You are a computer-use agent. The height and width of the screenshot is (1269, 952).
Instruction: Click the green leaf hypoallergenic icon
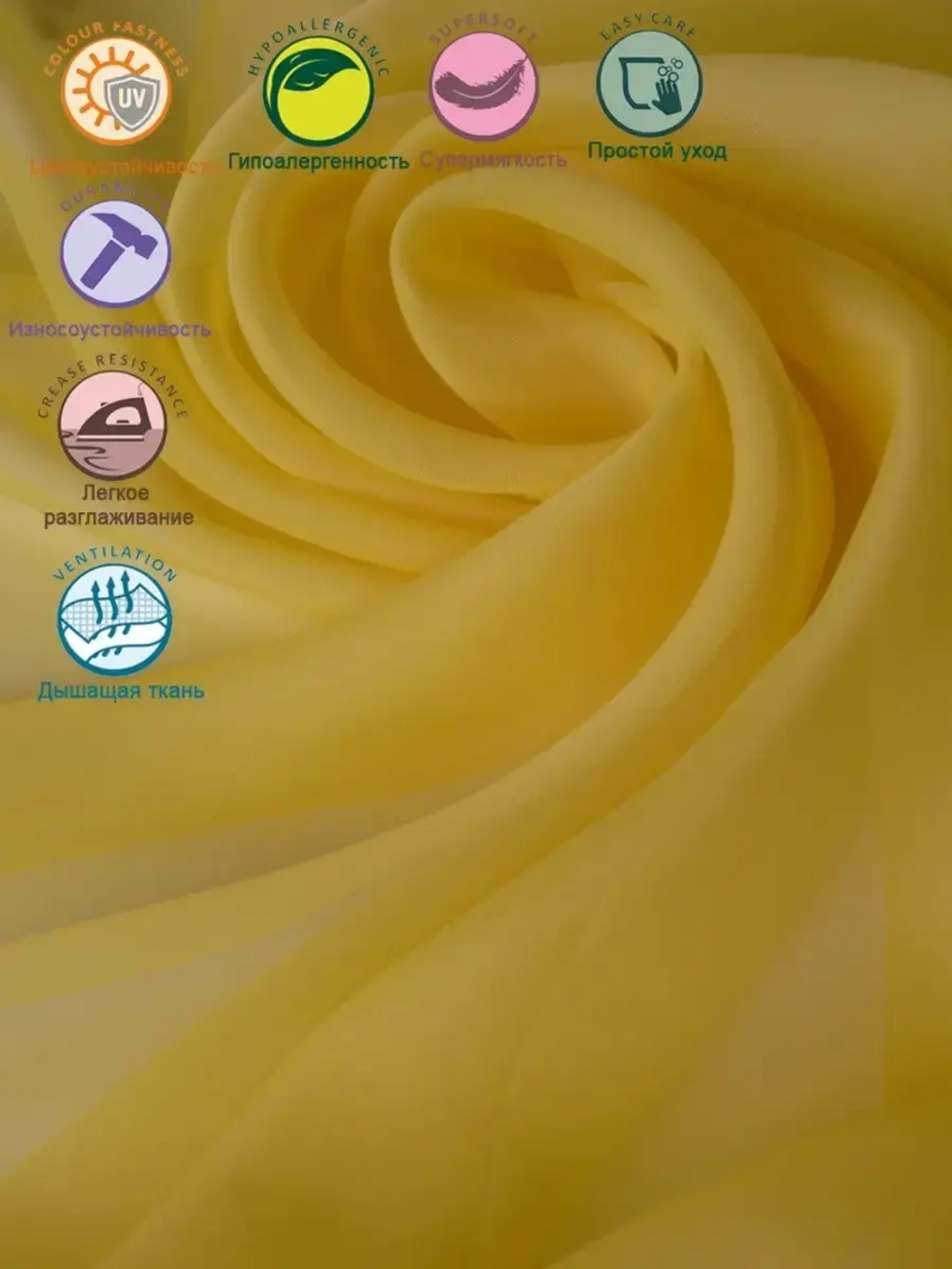point(318,92)
